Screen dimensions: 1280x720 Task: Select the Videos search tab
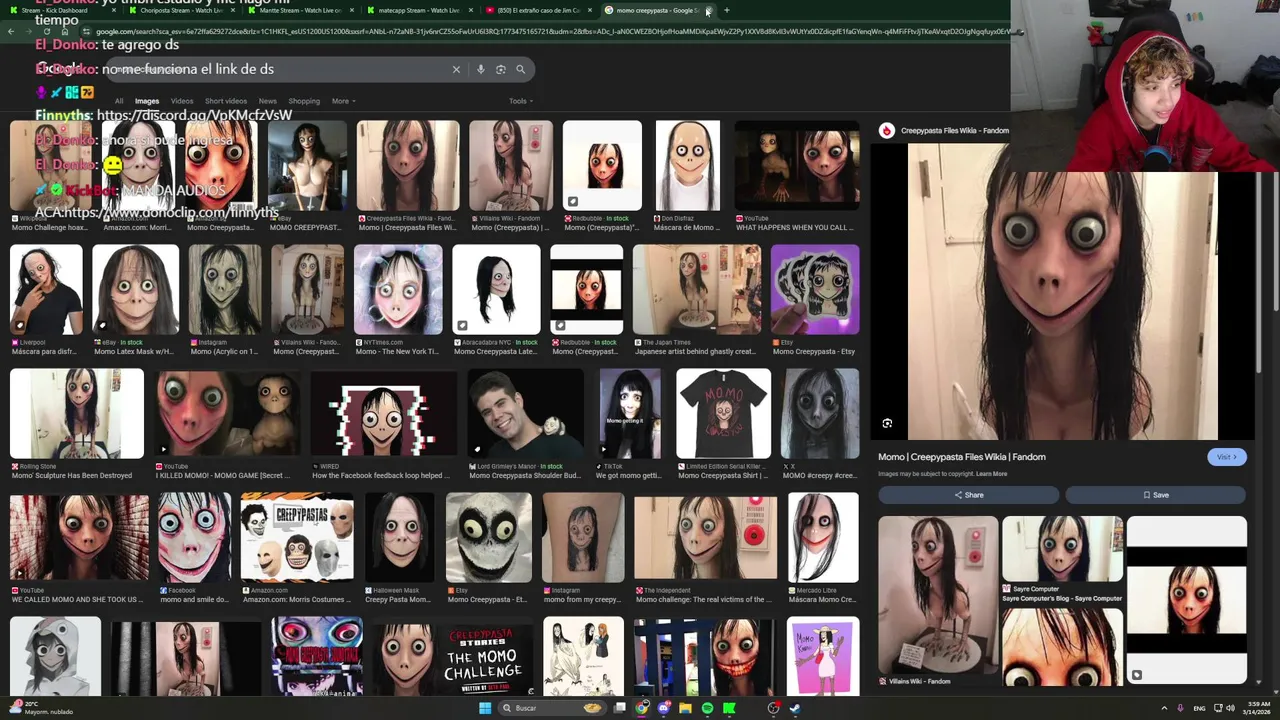(x=182, y=101)
